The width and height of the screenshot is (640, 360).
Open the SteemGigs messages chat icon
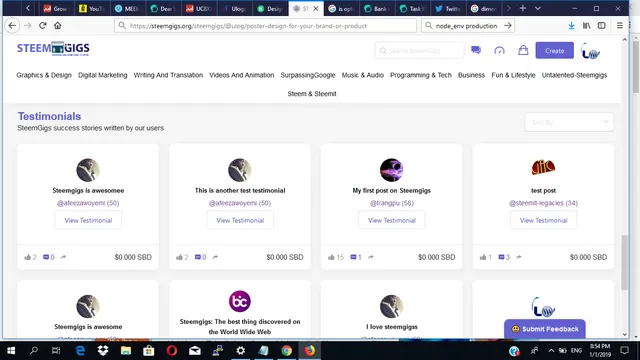(x=476, y=50)
